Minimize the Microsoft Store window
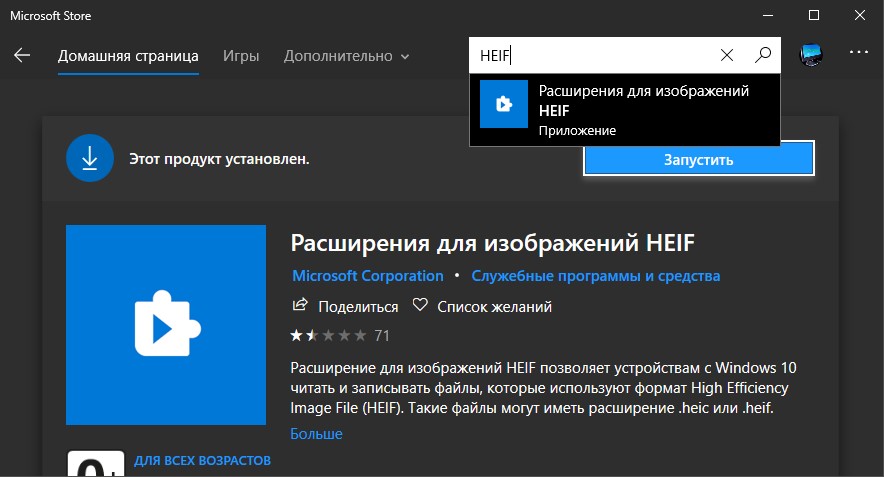 click(x=768, y=15)
